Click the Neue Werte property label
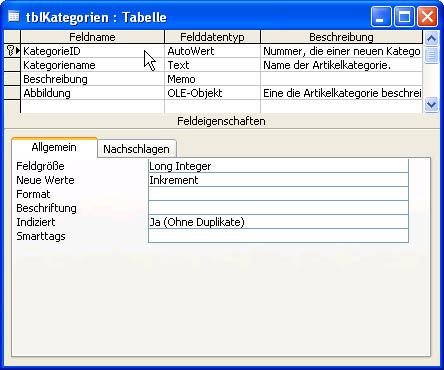 pos(45,180)
